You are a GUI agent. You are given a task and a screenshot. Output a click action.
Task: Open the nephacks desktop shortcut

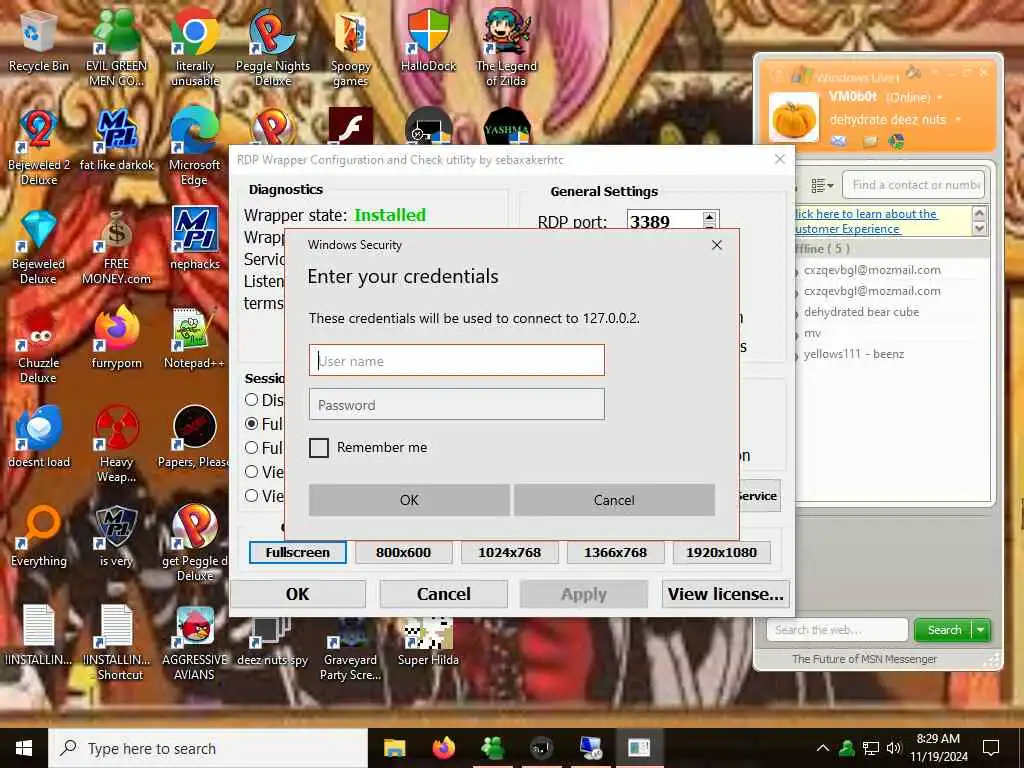[x=195, y=238]
